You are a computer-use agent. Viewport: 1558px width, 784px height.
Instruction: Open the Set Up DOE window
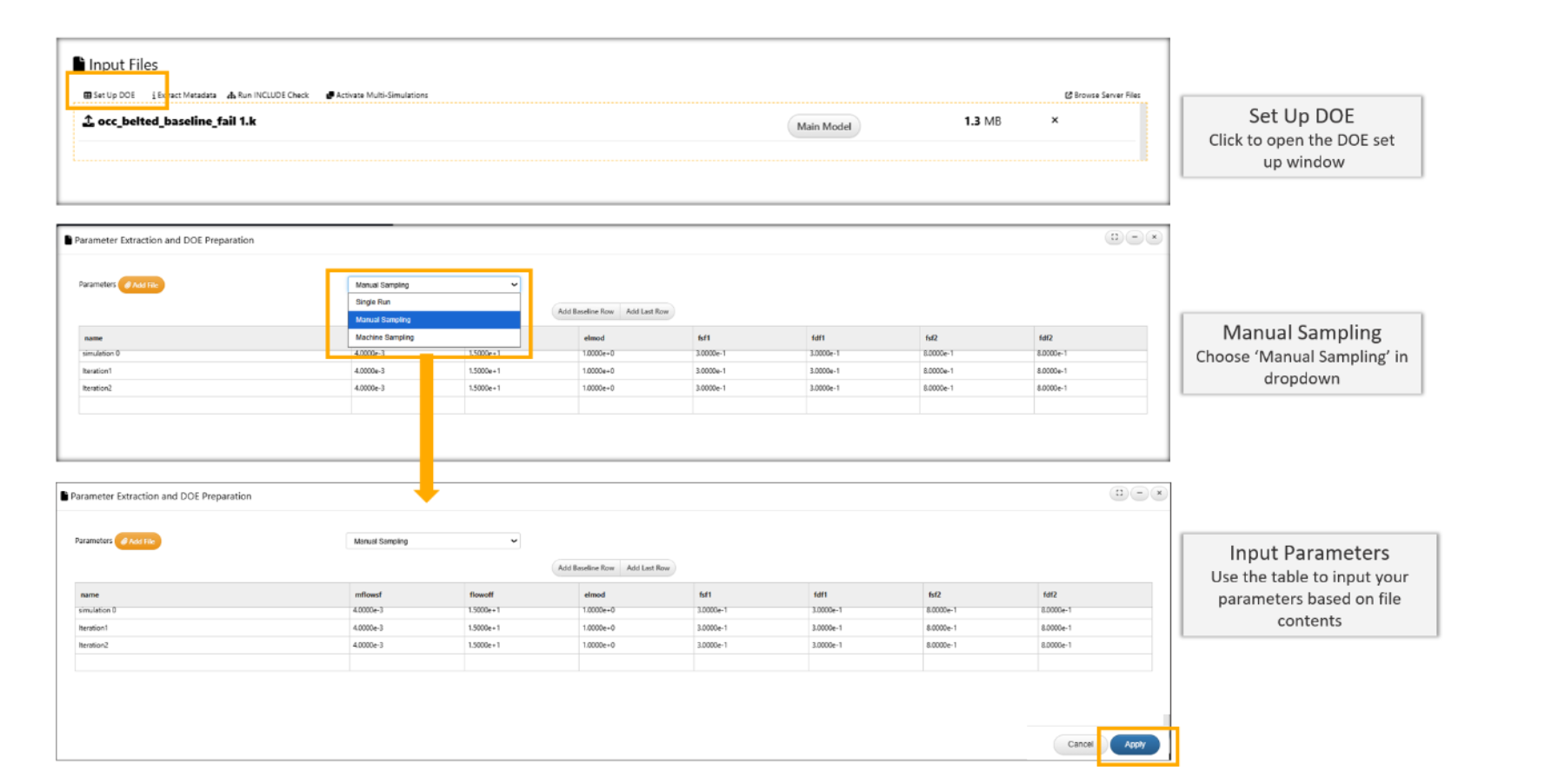coord(110,96)
